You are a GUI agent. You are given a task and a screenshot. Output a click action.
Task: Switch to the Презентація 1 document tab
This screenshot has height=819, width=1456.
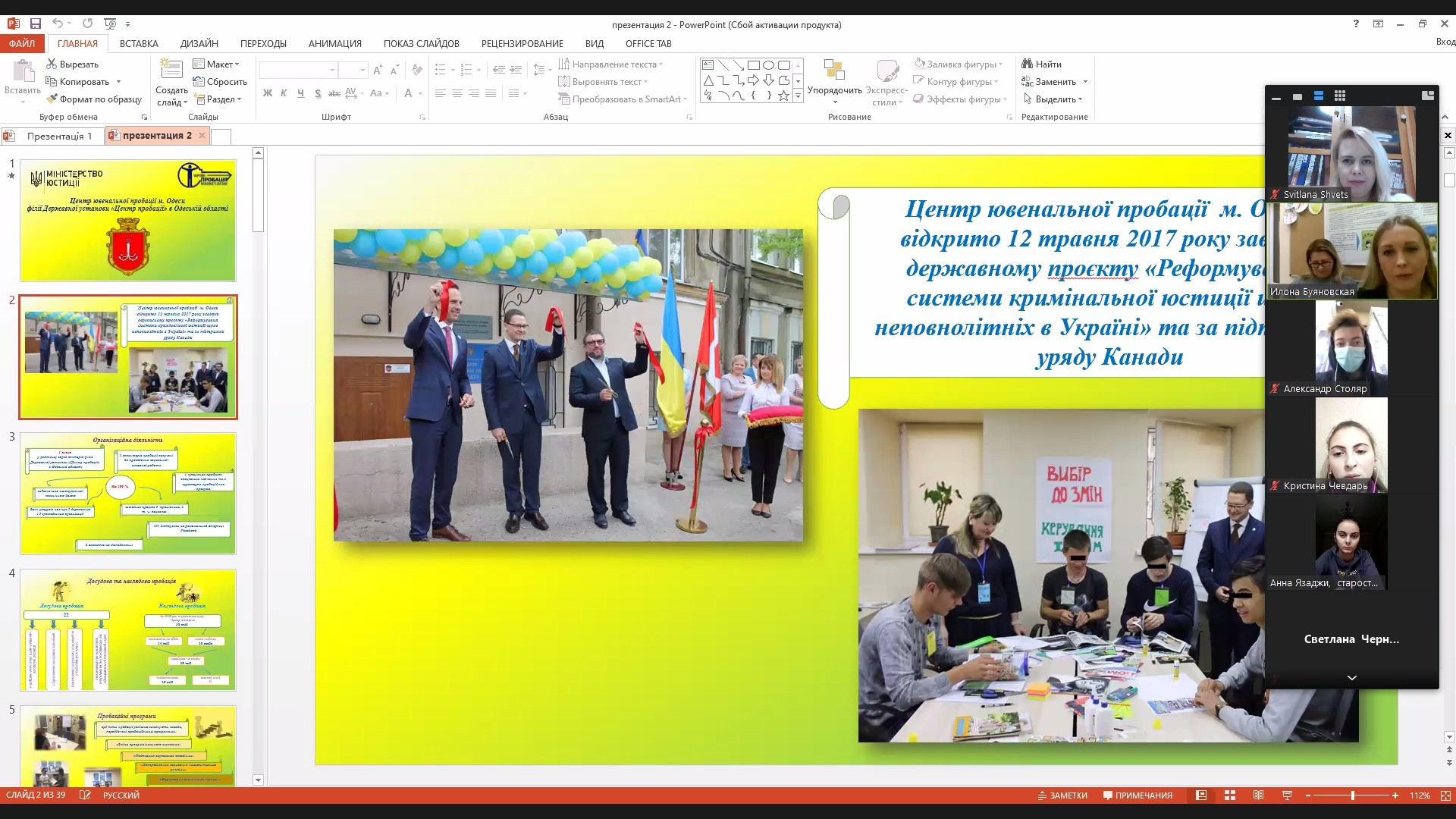[59, 136]
